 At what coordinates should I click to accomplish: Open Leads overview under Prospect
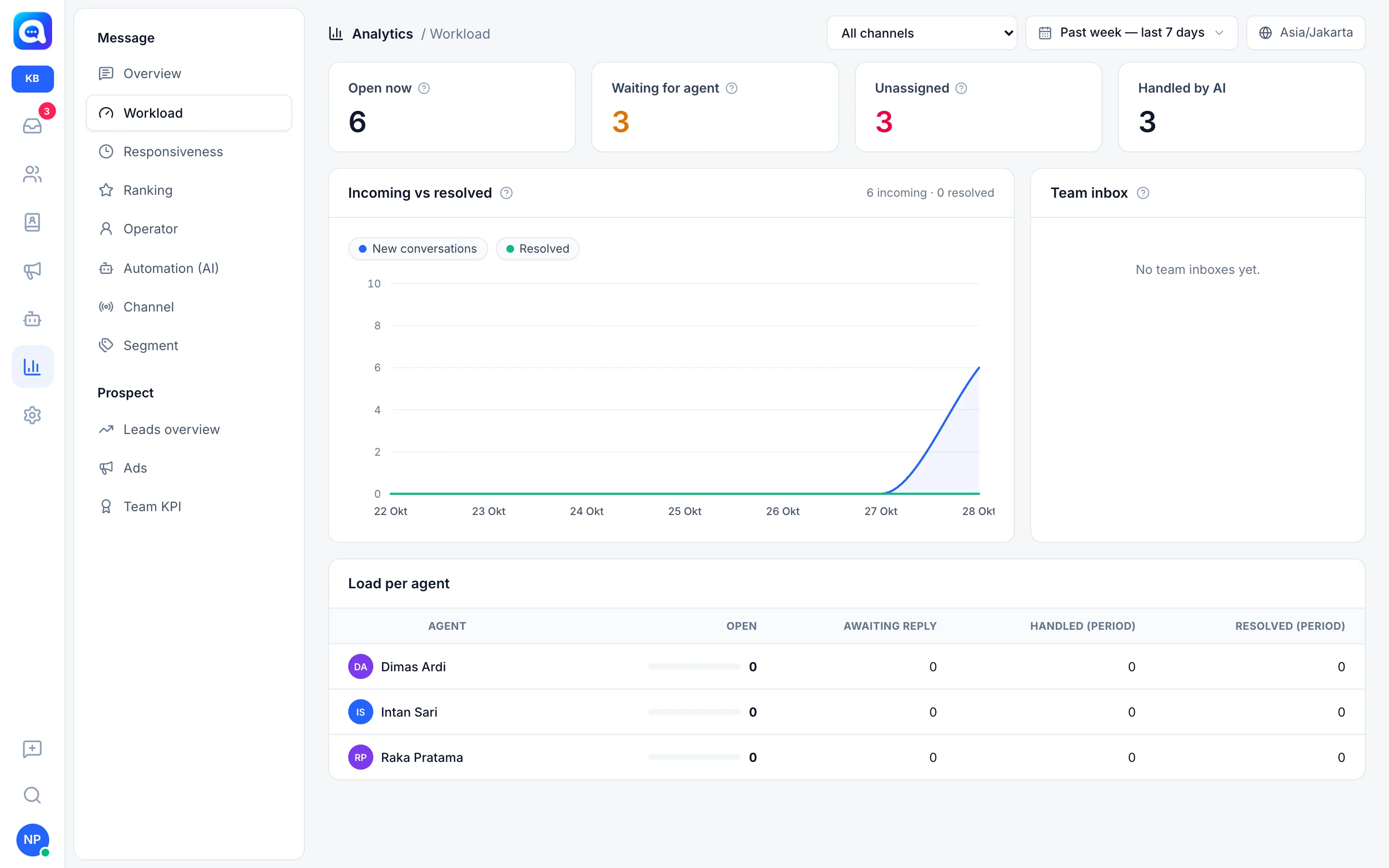pos(189,429)
